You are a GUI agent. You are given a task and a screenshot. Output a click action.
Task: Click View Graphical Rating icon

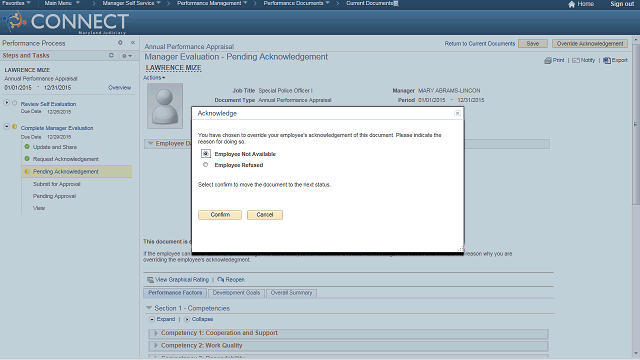point(150,280)
